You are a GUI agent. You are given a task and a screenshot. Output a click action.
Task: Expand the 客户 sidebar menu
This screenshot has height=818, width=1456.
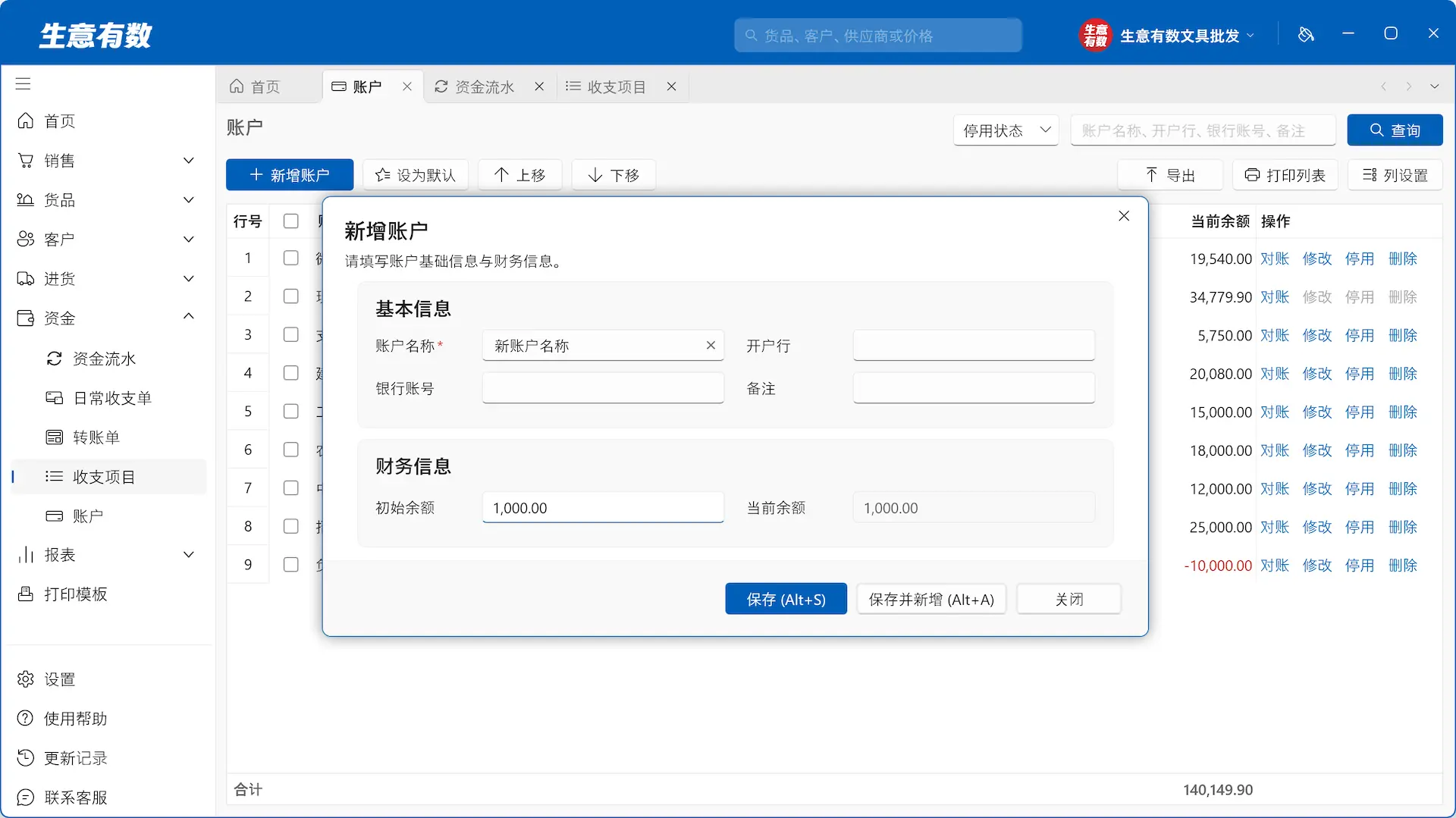coord(106,240)
